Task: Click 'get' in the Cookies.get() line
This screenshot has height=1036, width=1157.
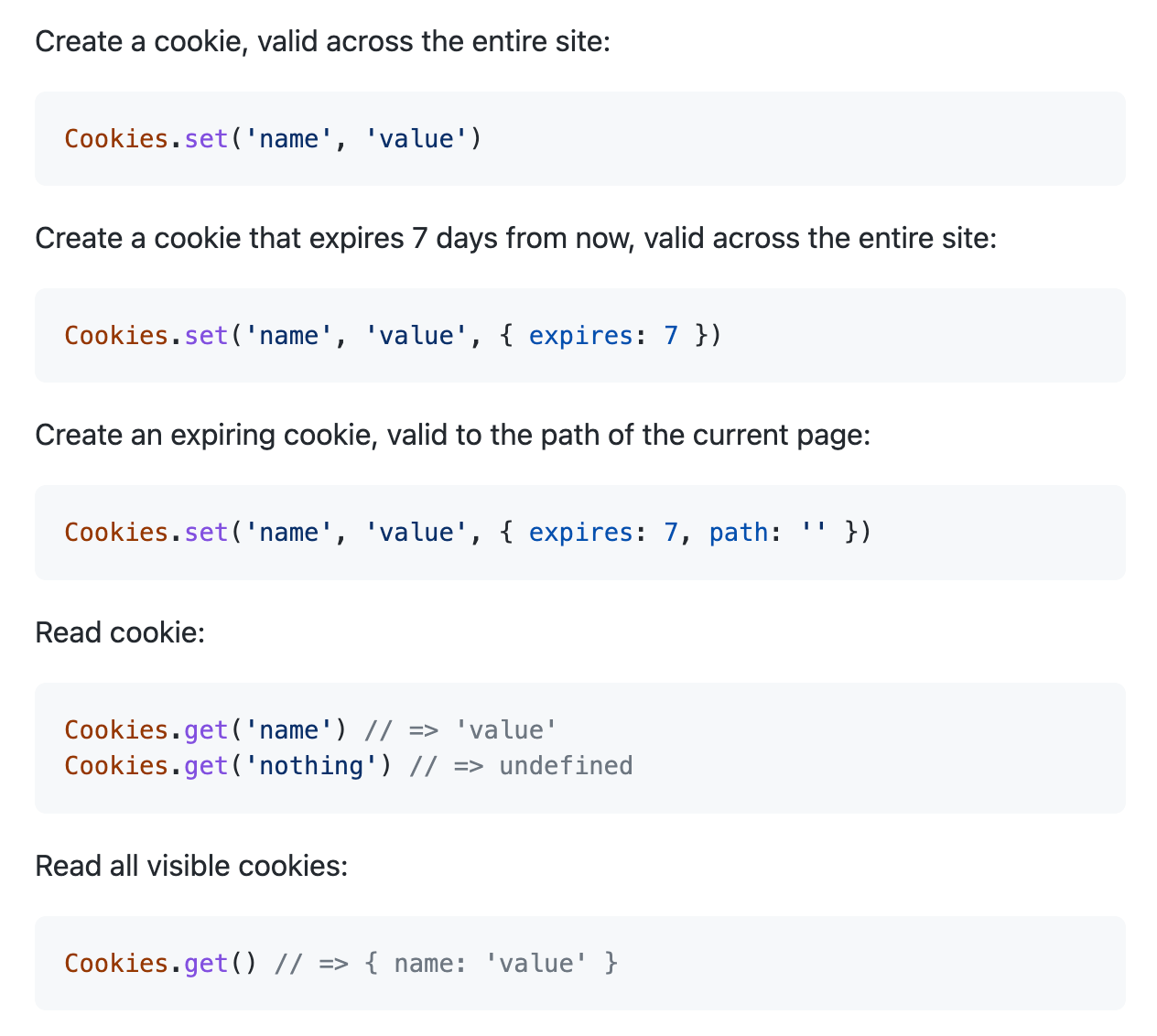Action: (x=206, y=964)
